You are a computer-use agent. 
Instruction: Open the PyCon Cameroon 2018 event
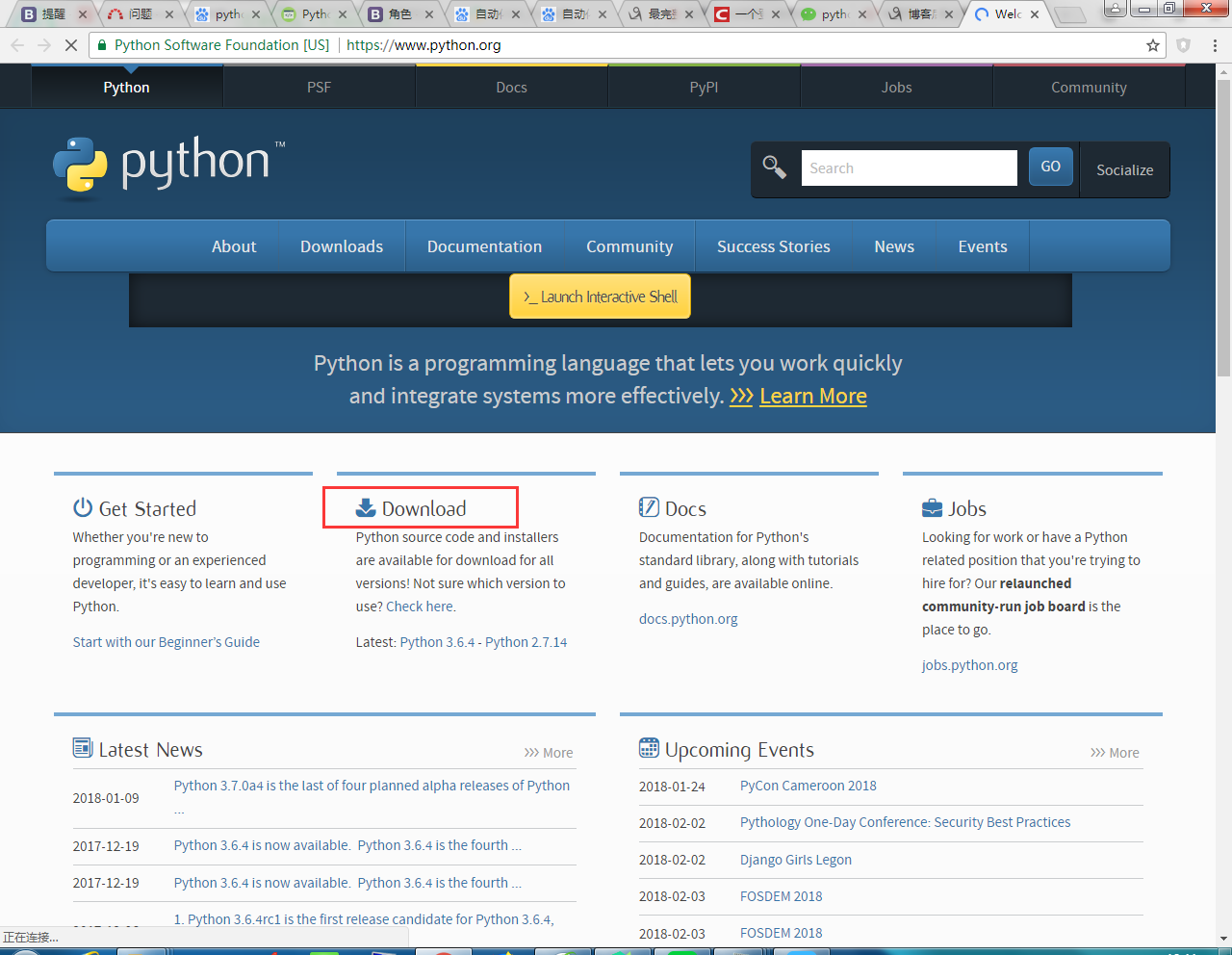point(808,786)
